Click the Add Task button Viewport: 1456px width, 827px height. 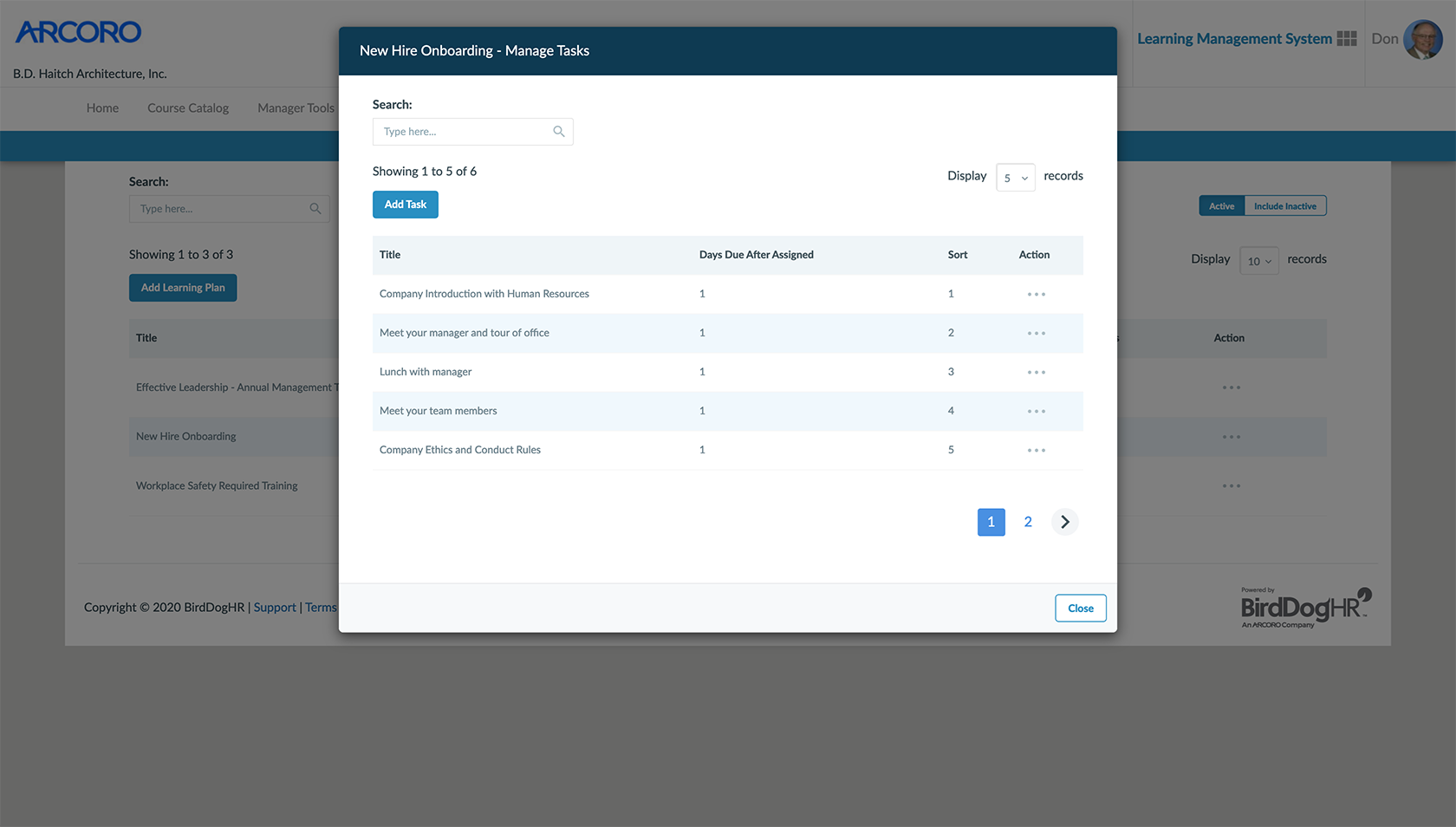coord(405,204)
